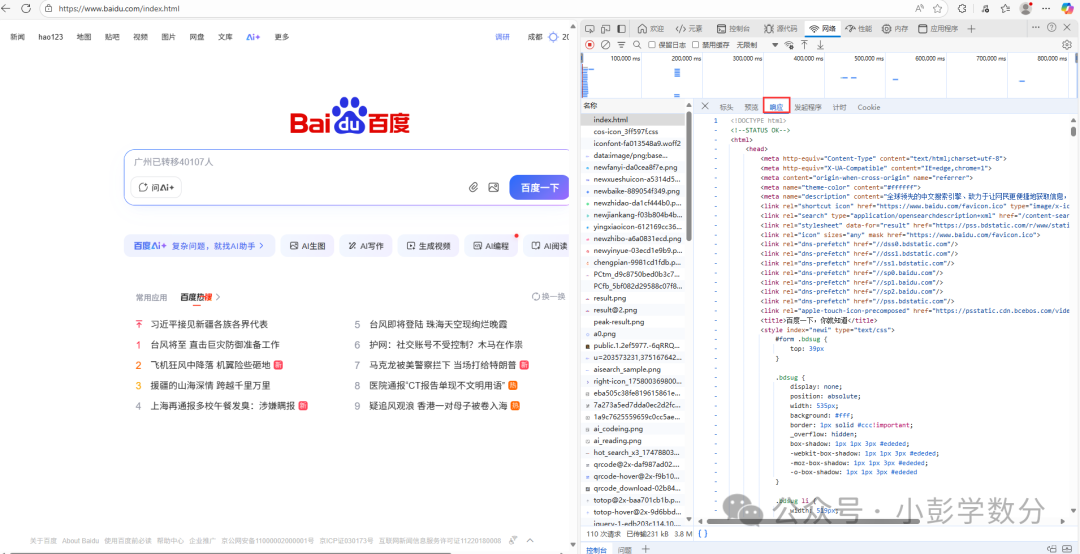Select request cos-icon_3ff597f.css in network list
1080x554 pixels.
tap(626, 131)
